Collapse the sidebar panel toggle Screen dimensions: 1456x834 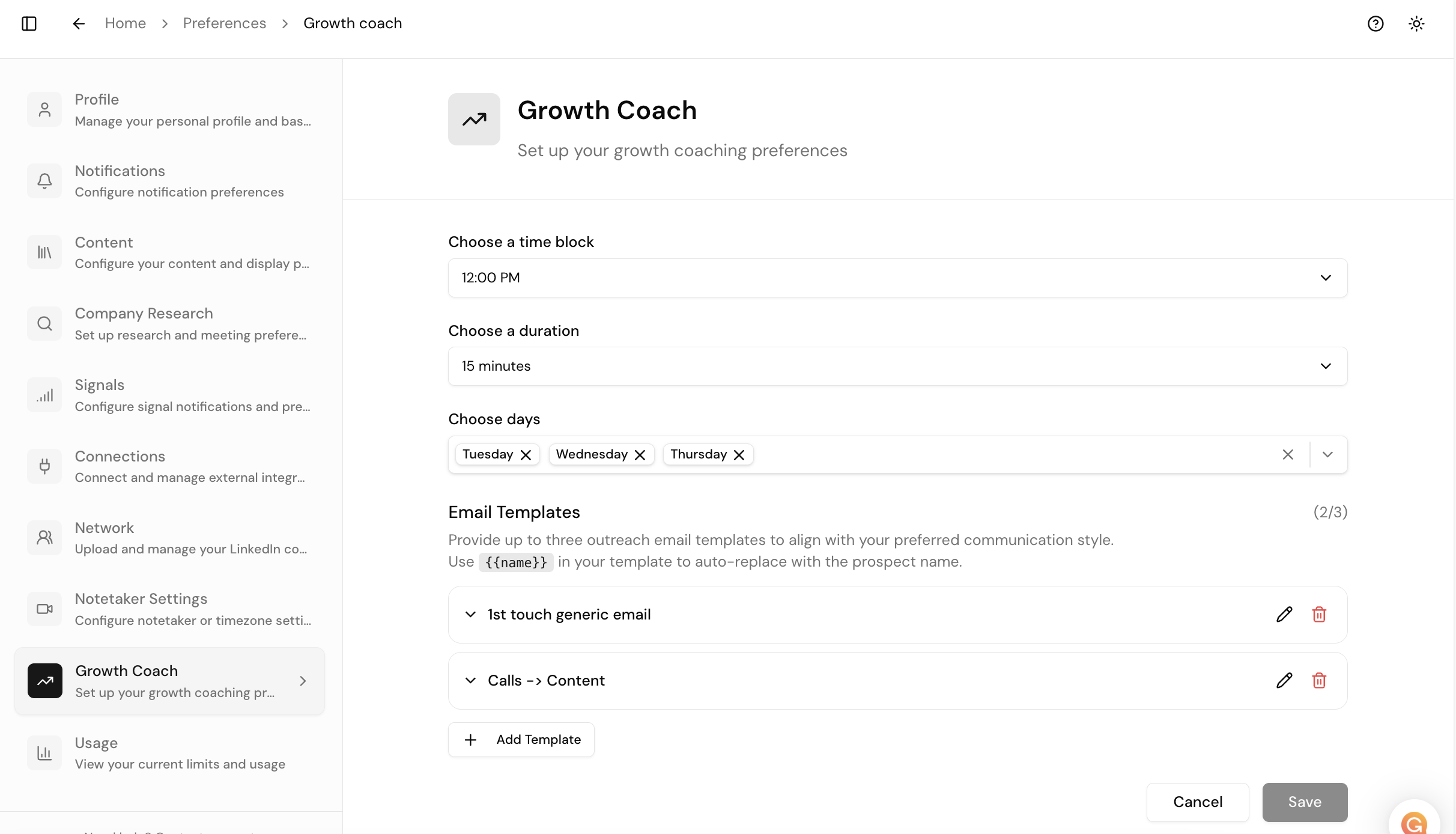pos(29,23)
